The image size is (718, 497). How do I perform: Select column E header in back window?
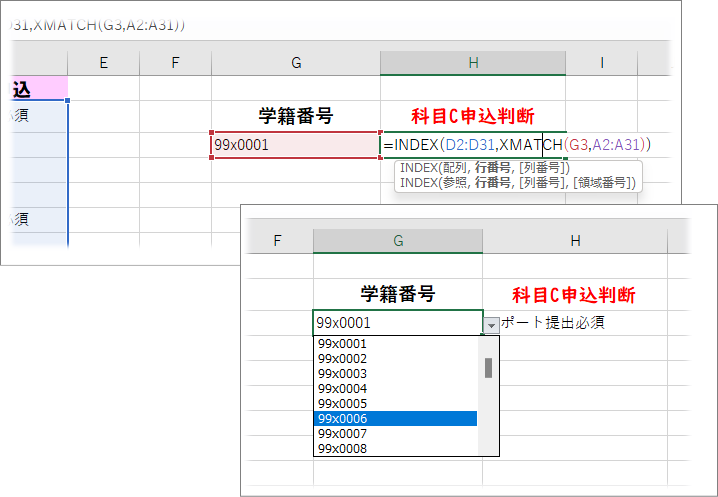pyautogui.click(x=103, y=63)
